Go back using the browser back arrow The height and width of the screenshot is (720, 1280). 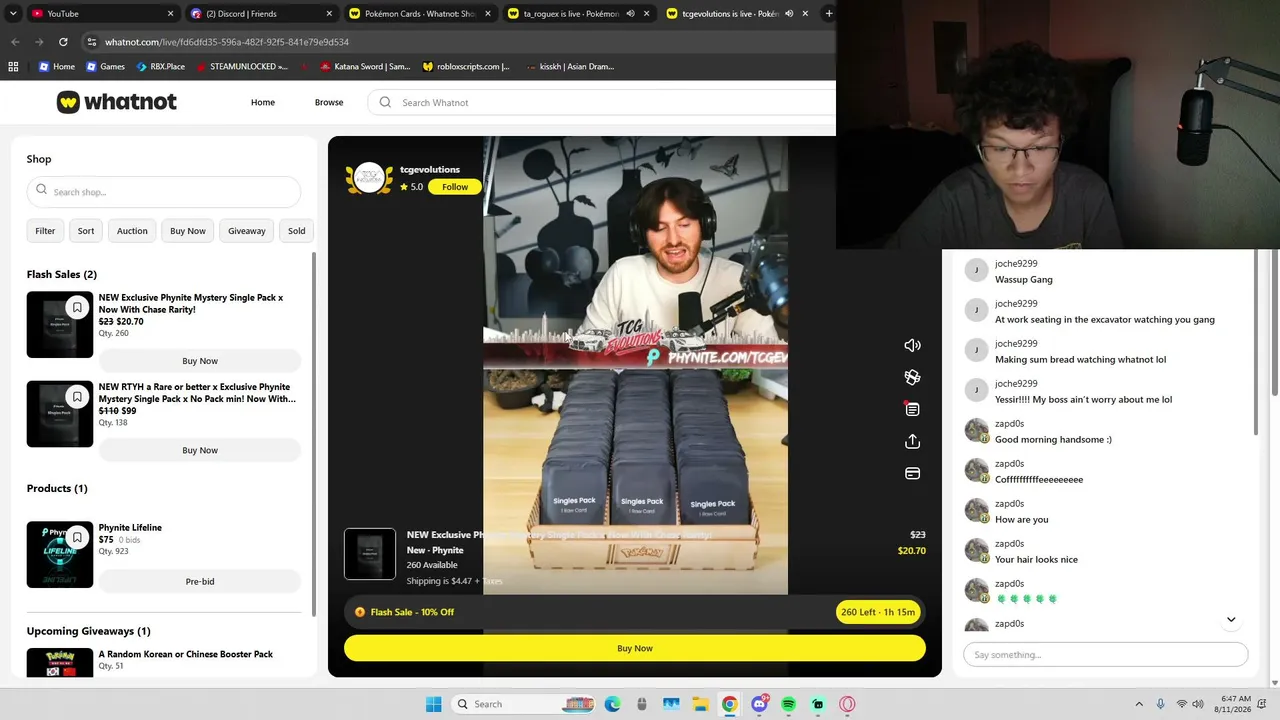15,42
